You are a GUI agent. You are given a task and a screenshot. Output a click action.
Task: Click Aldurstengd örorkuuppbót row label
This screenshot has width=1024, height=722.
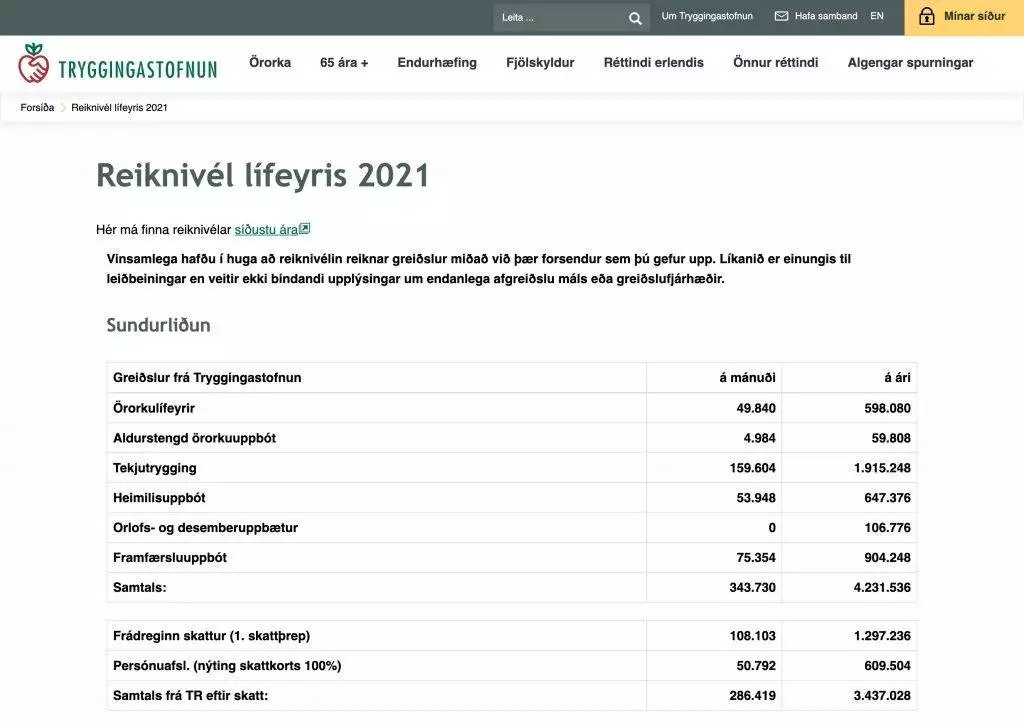(x=194, y=438)
